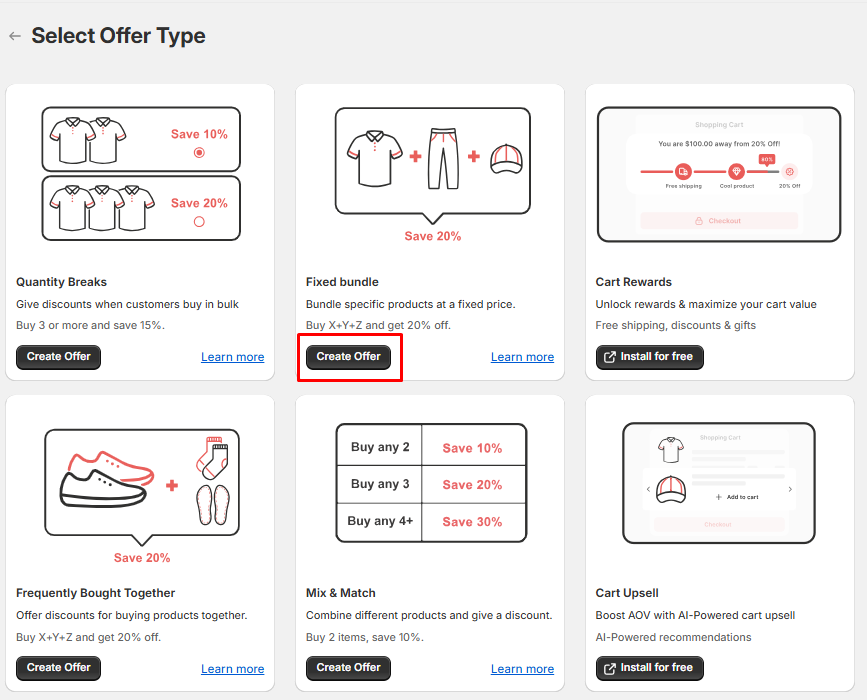Click the external-link icon on Cart Rewards install button
The image size is (867, 700).
coord(608,356)
